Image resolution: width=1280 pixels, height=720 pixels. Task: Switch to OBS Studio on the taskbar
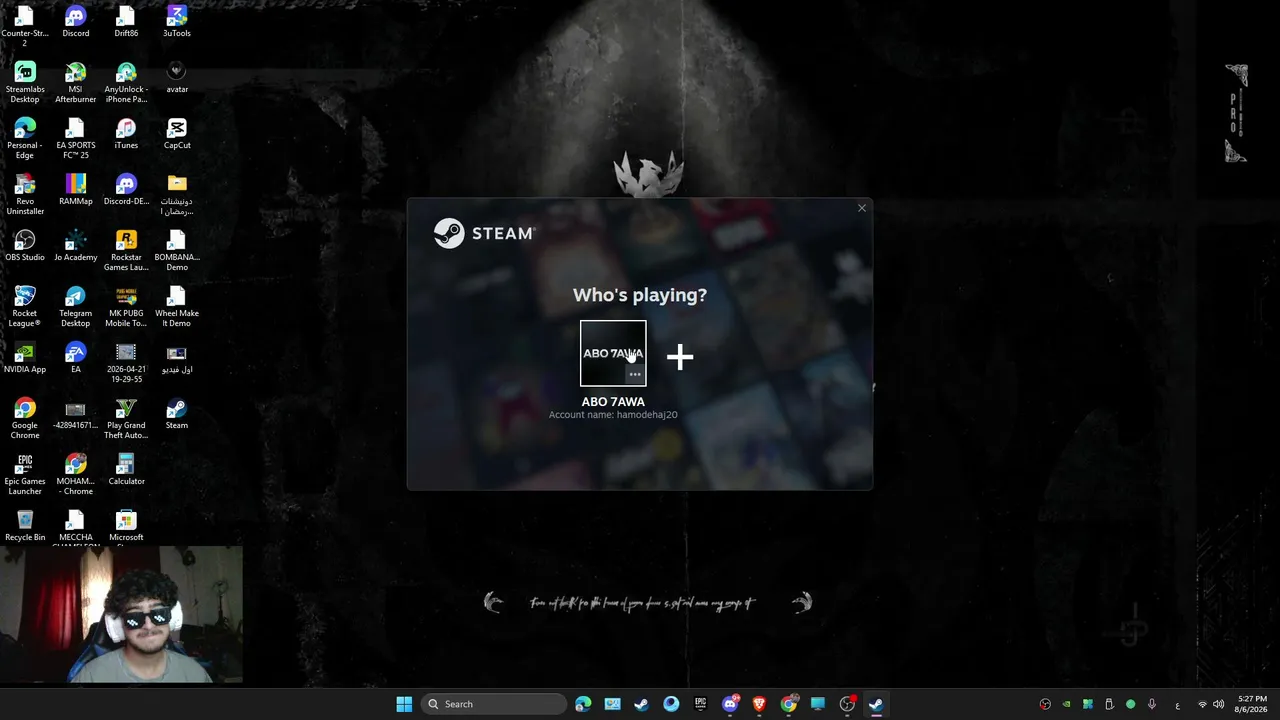click(847, 704)
